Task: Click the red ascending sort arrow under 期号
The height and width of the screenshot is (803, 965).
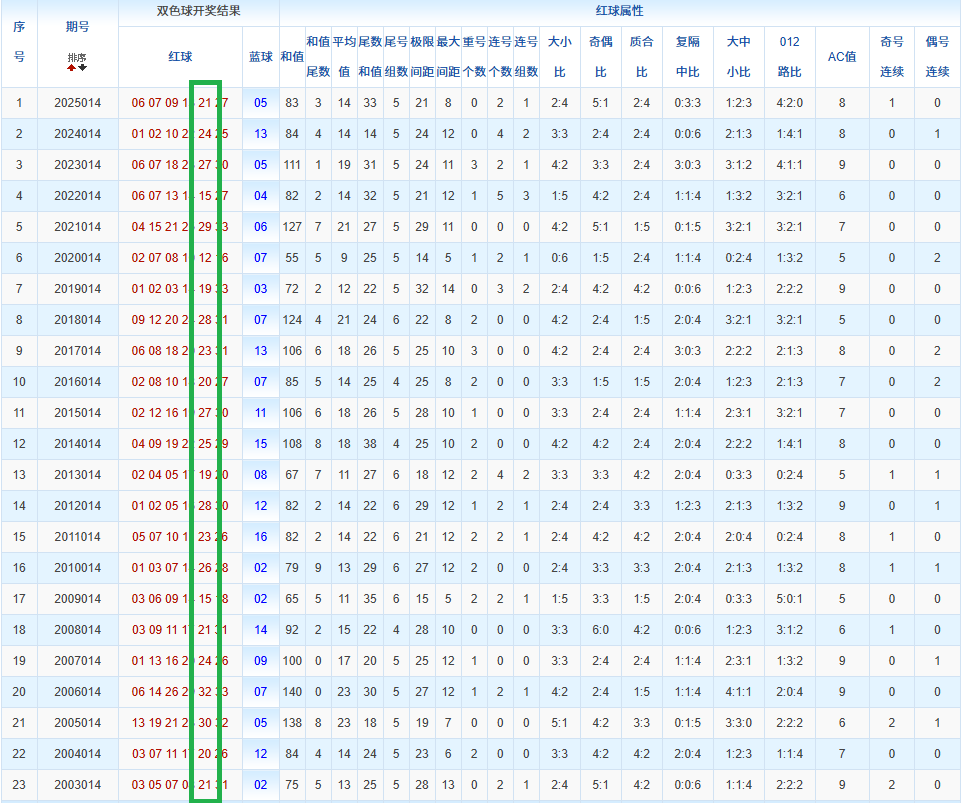Action: click(72, 68)
